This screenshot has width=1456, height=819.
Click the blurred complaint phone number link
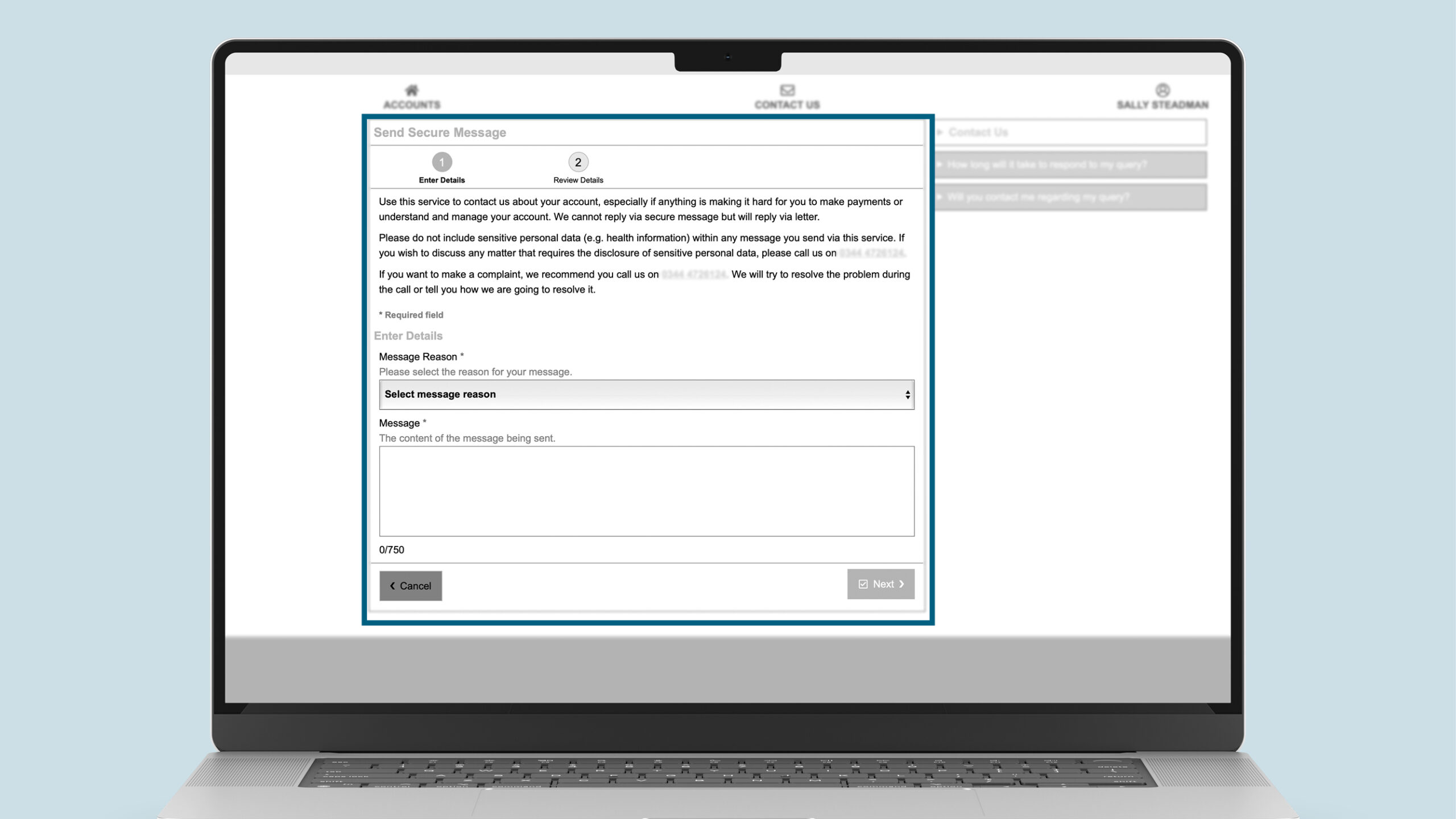[x=694, y=275]
